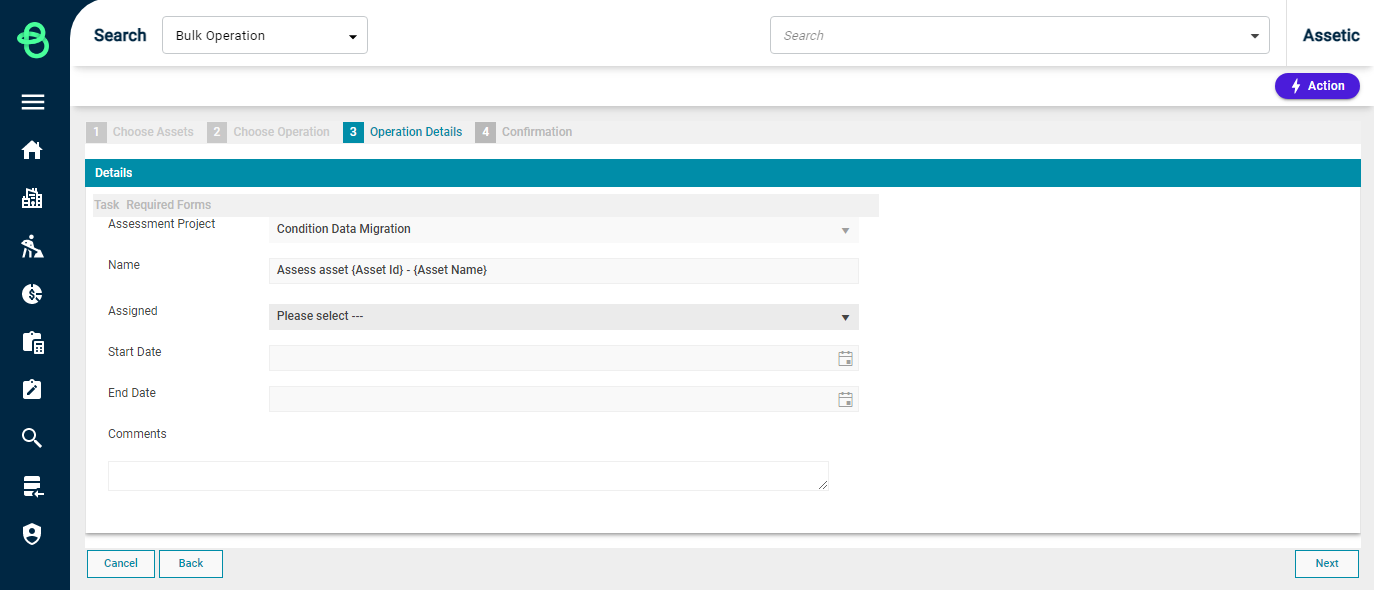The width and height of the screenshot is (1374, 590).
Task: Select step 3 Operation Details
Action: tap(403, 132)
